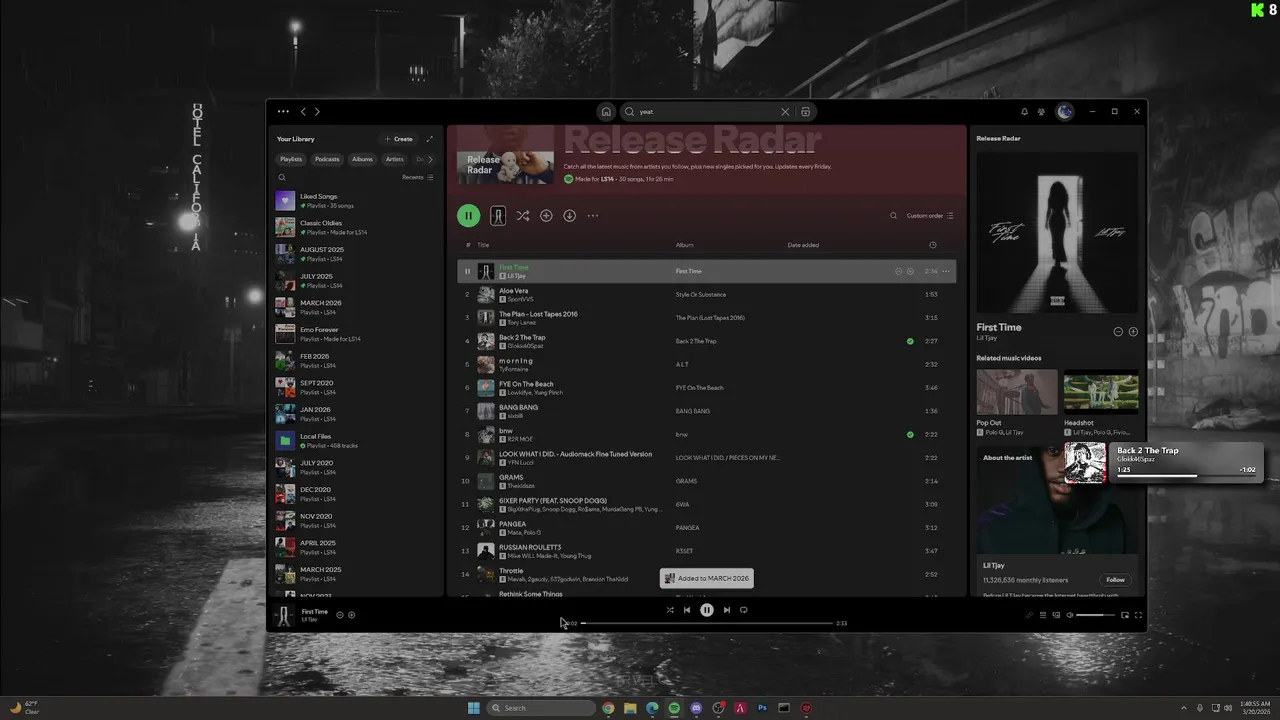Open Spotify from the Windows taskbar
Viewport: 1280px width, 720px height.
674,708
